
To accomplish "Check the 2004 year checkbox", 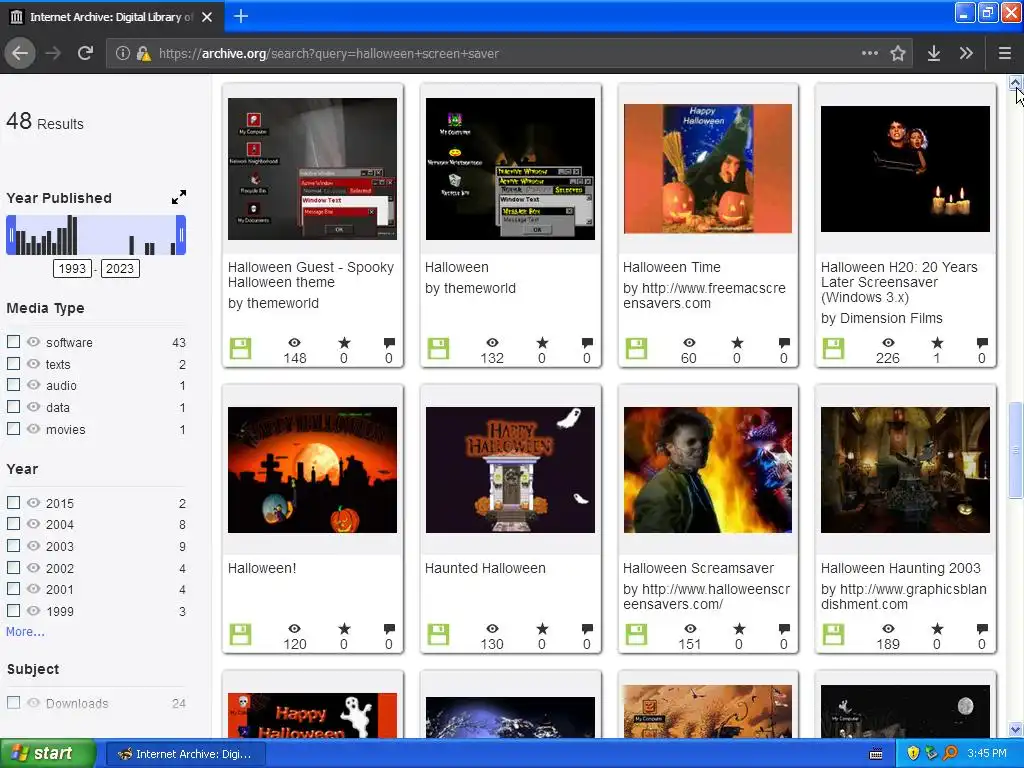I will pyautogui.click(x=13, y=523).
